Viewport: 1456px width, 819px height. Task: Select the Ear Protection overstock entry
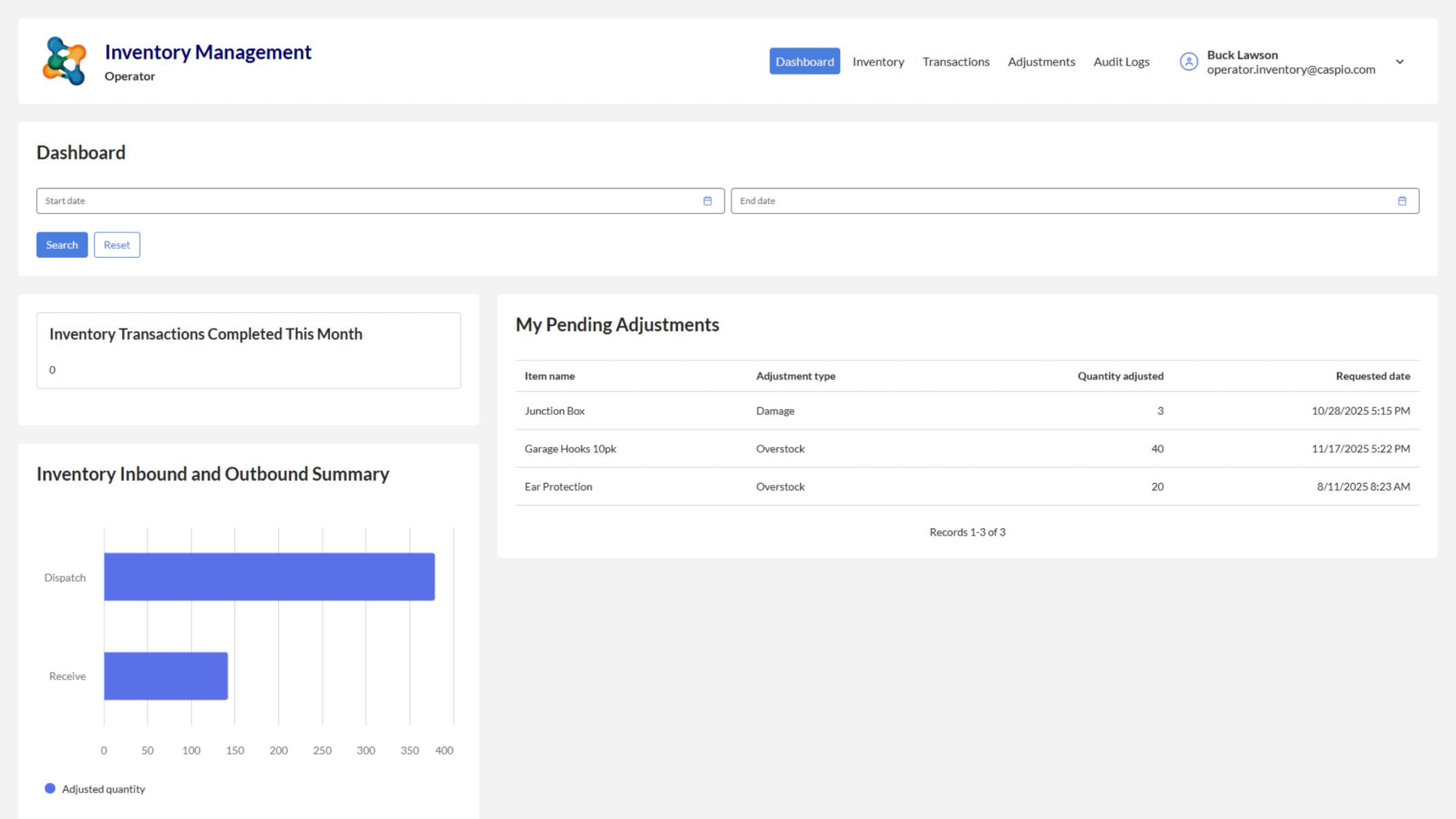558,486
